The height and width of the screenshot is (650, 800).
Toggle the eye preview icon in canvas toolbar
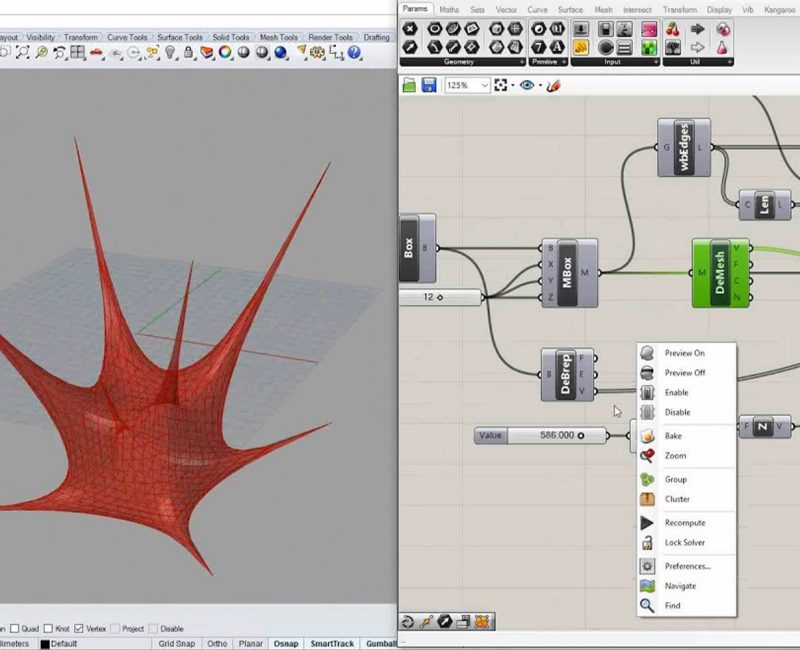click(x=527, y=85)
